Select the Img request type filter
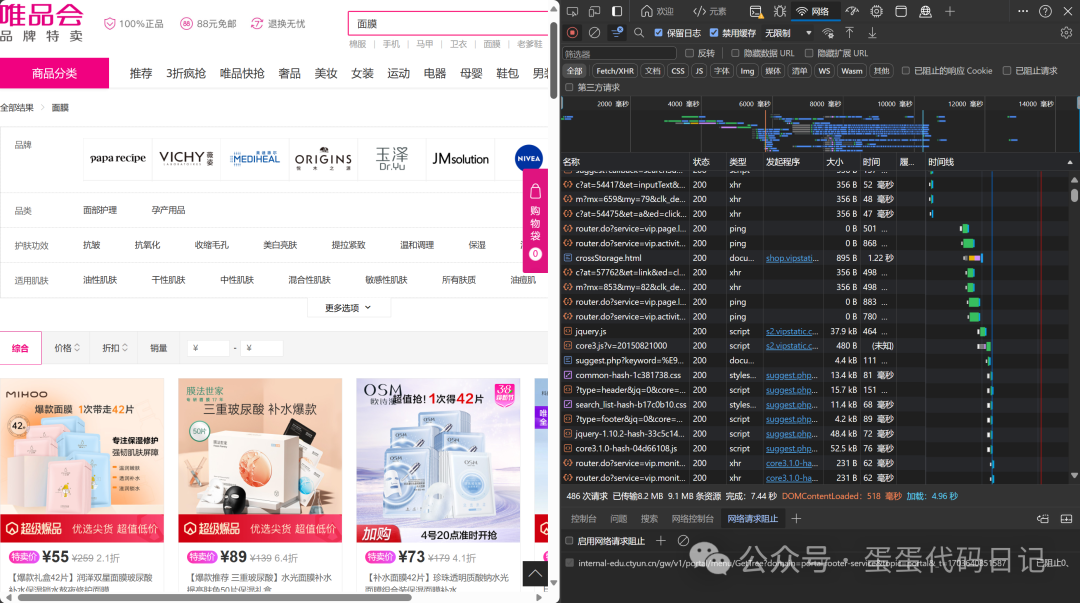Screen dimensions: 1080x603 (x=747, y=71)
